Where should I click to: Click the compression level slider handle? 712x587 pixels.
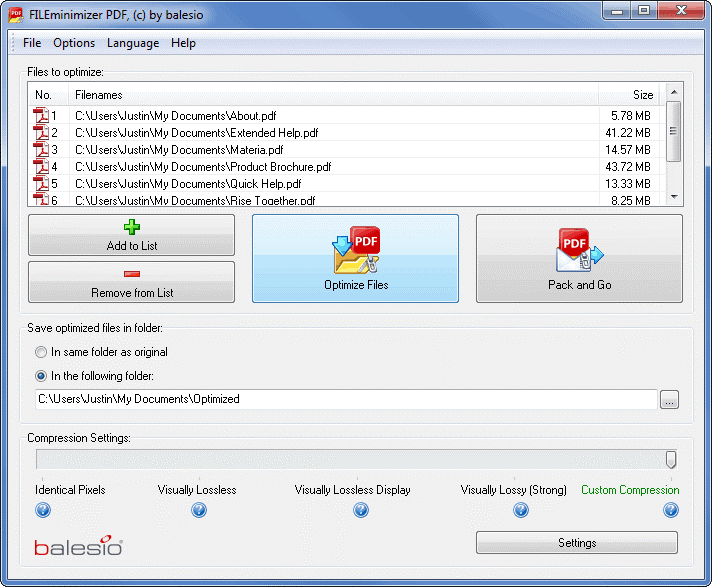671,459
